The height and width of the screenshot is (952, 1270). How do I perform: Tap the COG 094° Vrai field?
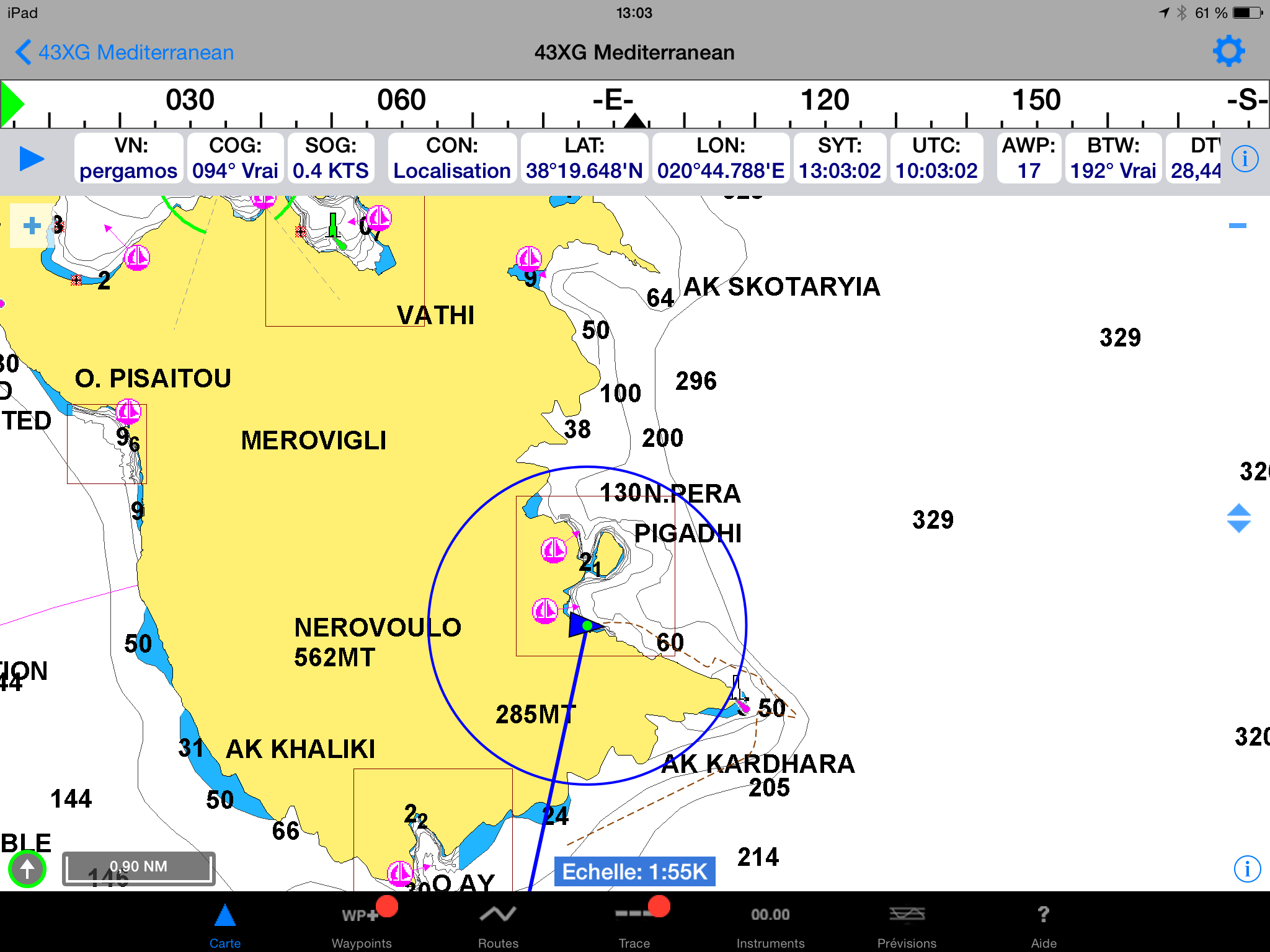click(x=235, y=159)
